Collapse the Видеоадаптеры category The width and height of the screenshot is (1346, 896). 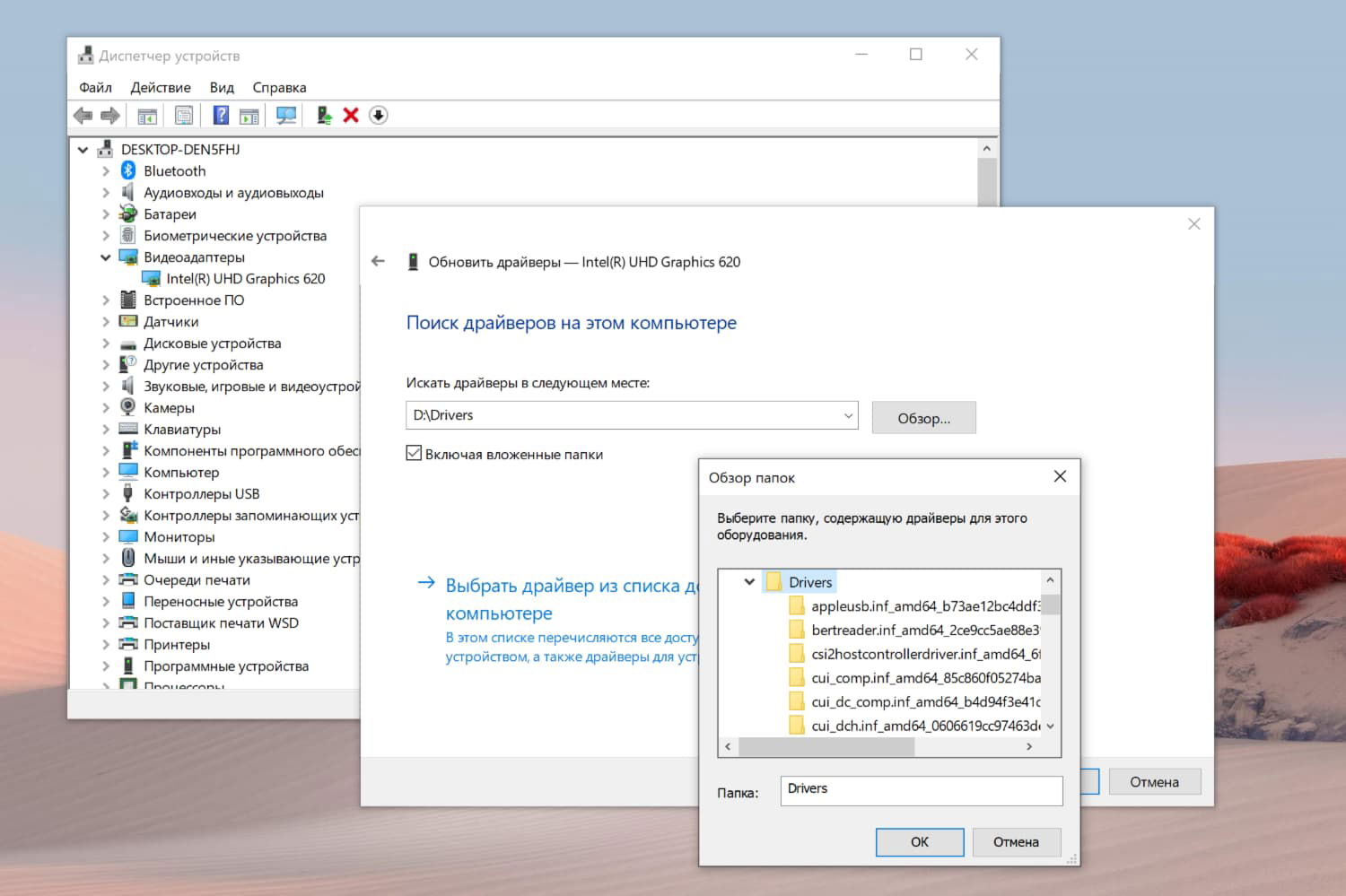tap(106, 257)
